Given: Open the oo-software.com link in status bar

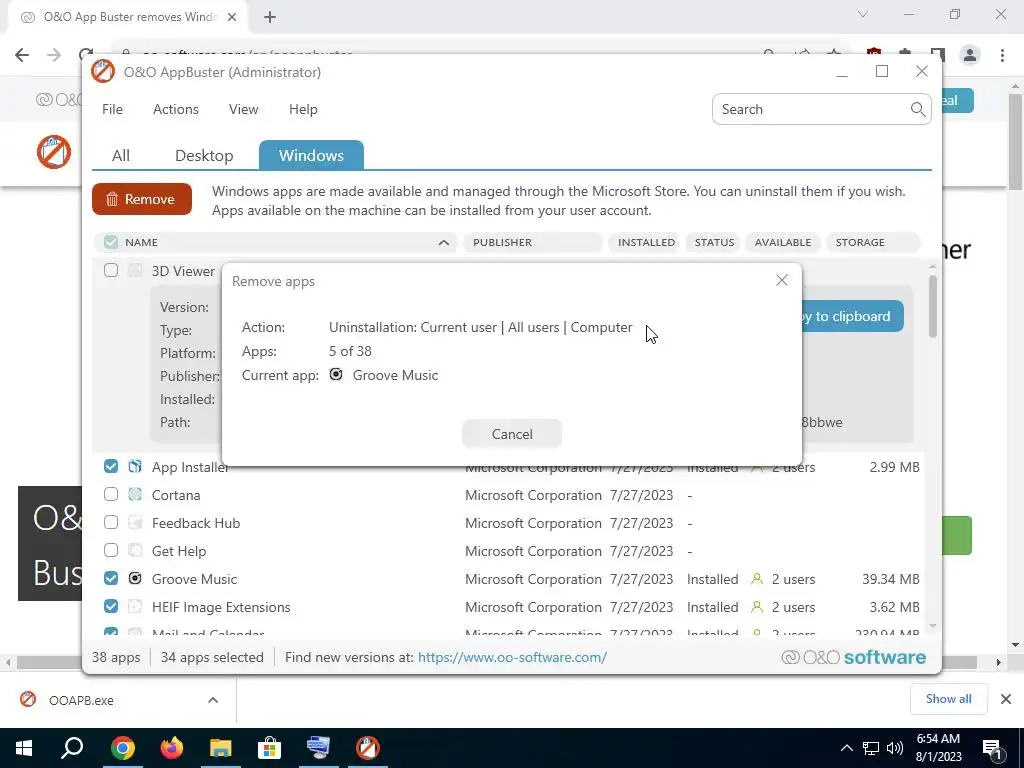Looking at the screenshot, I should click(x=512, y=658).
